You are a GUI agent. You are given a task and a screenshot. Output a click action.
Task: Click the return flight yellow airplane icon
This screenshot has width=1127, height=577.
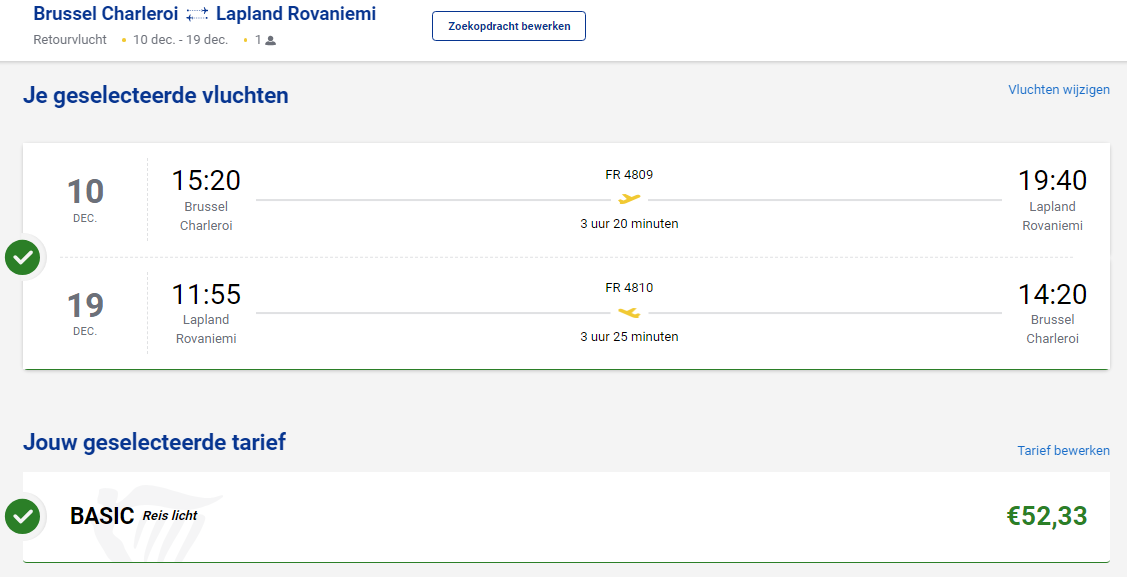pos(629,312)
